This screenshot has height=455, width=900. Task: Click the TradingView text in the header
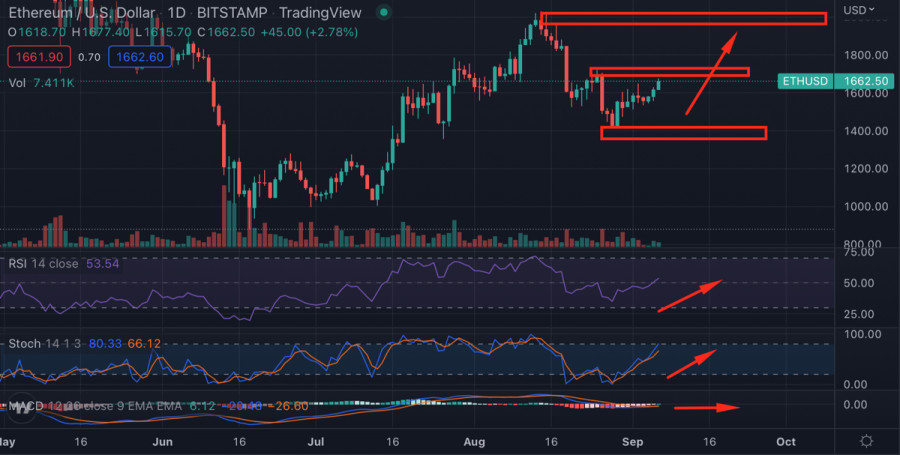320,13
